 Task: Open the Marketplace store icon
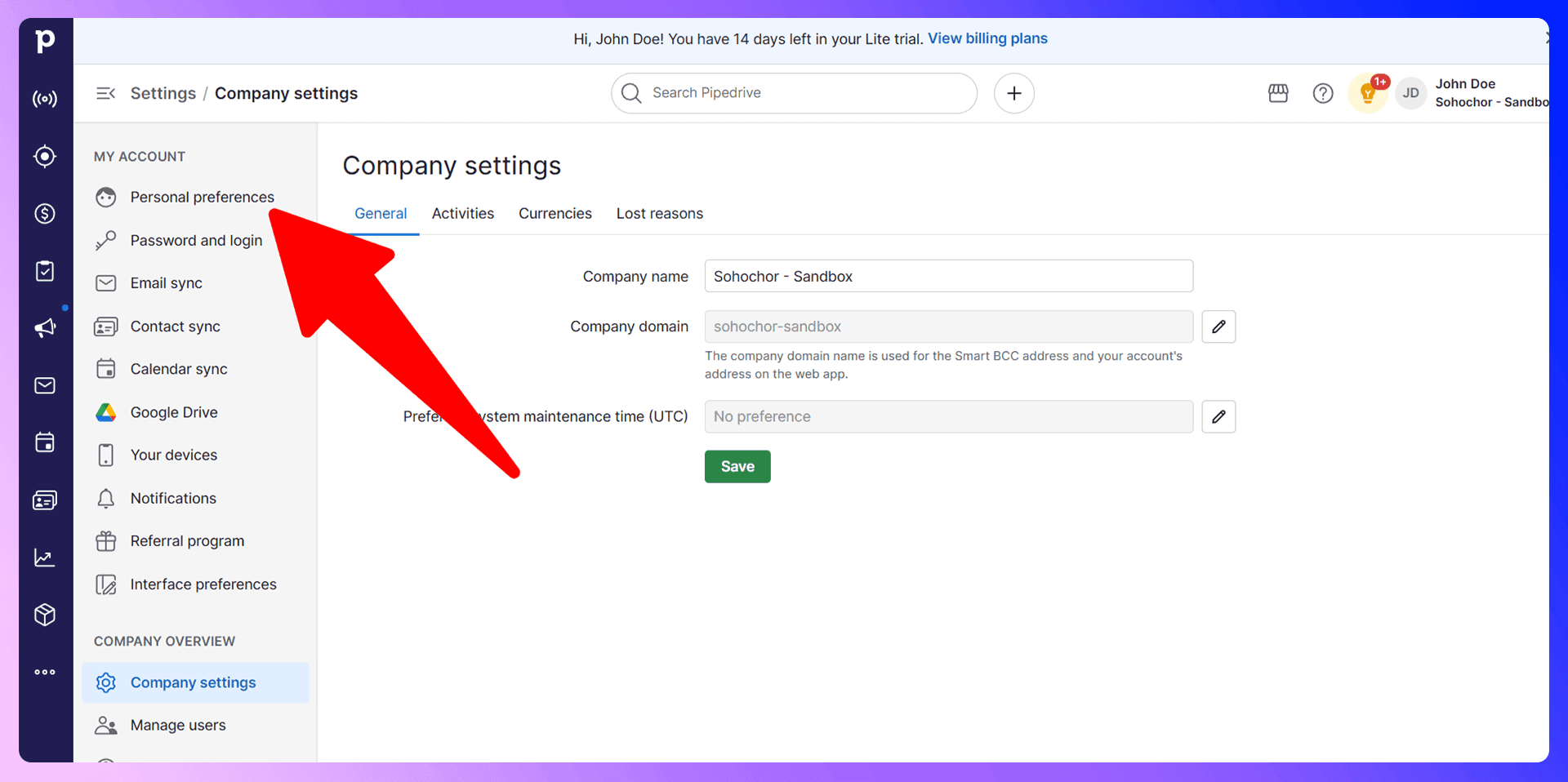pyautogui.click(x=1278, y=93)
